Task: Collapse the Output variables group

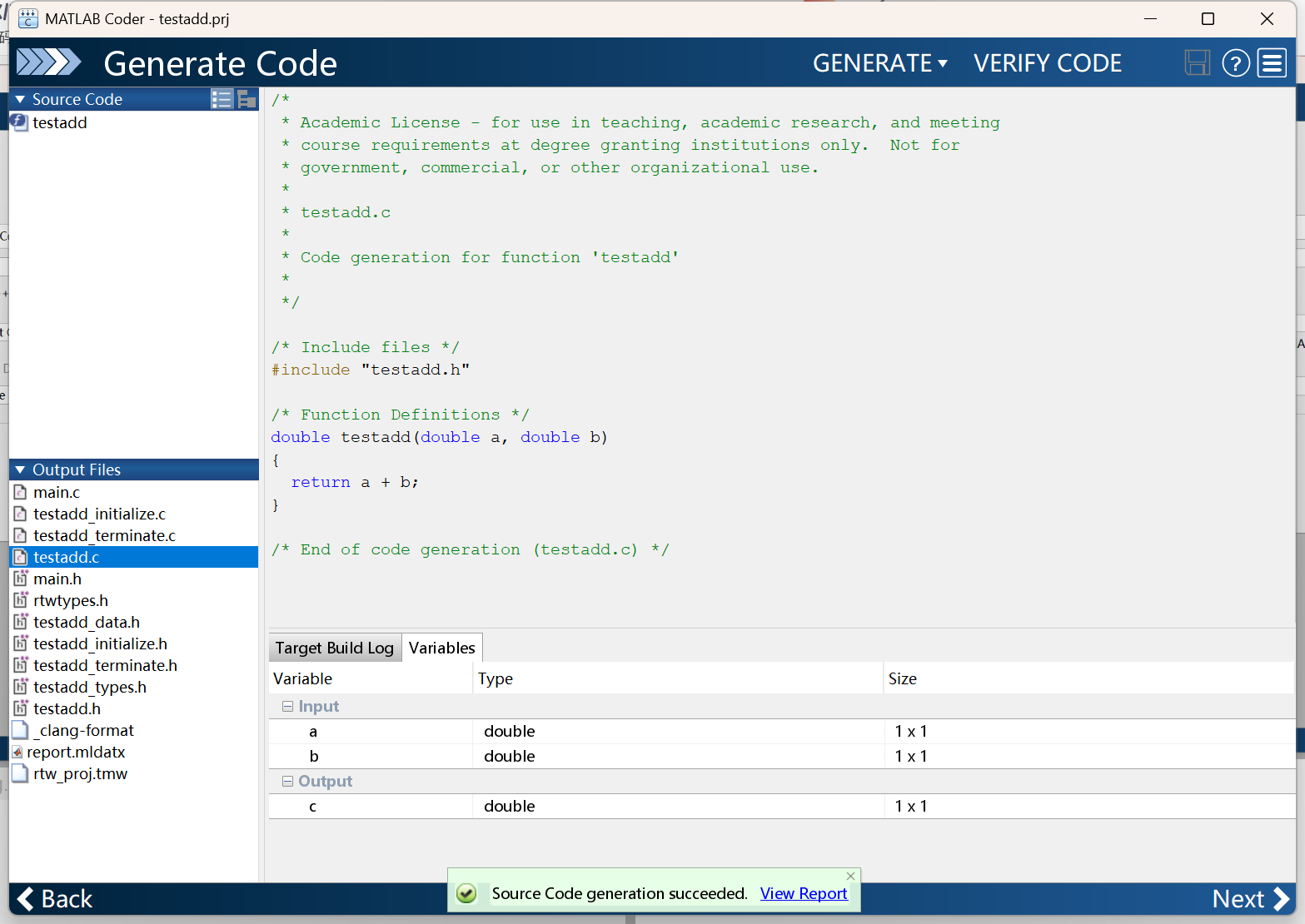Action: [x=287, y=781]
